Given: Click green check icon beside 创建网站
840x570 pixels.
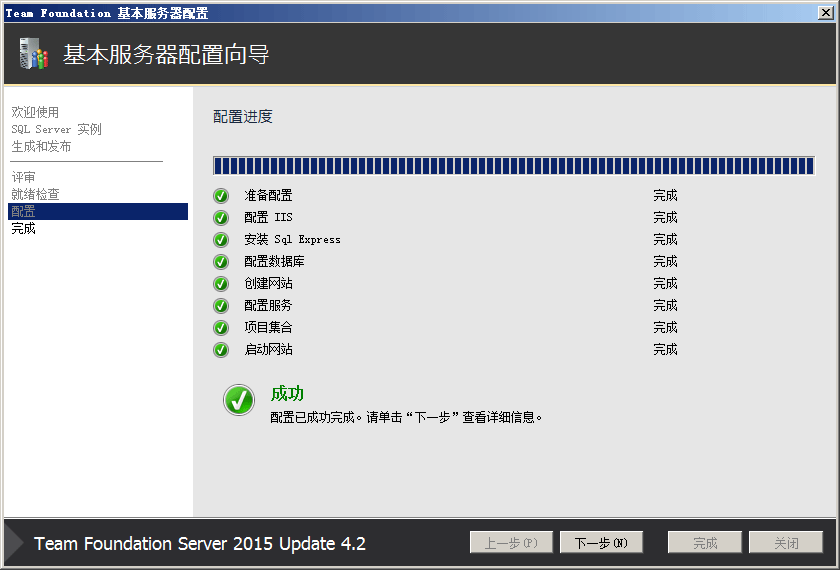Looking at the screenshot, I should point(221,284).
